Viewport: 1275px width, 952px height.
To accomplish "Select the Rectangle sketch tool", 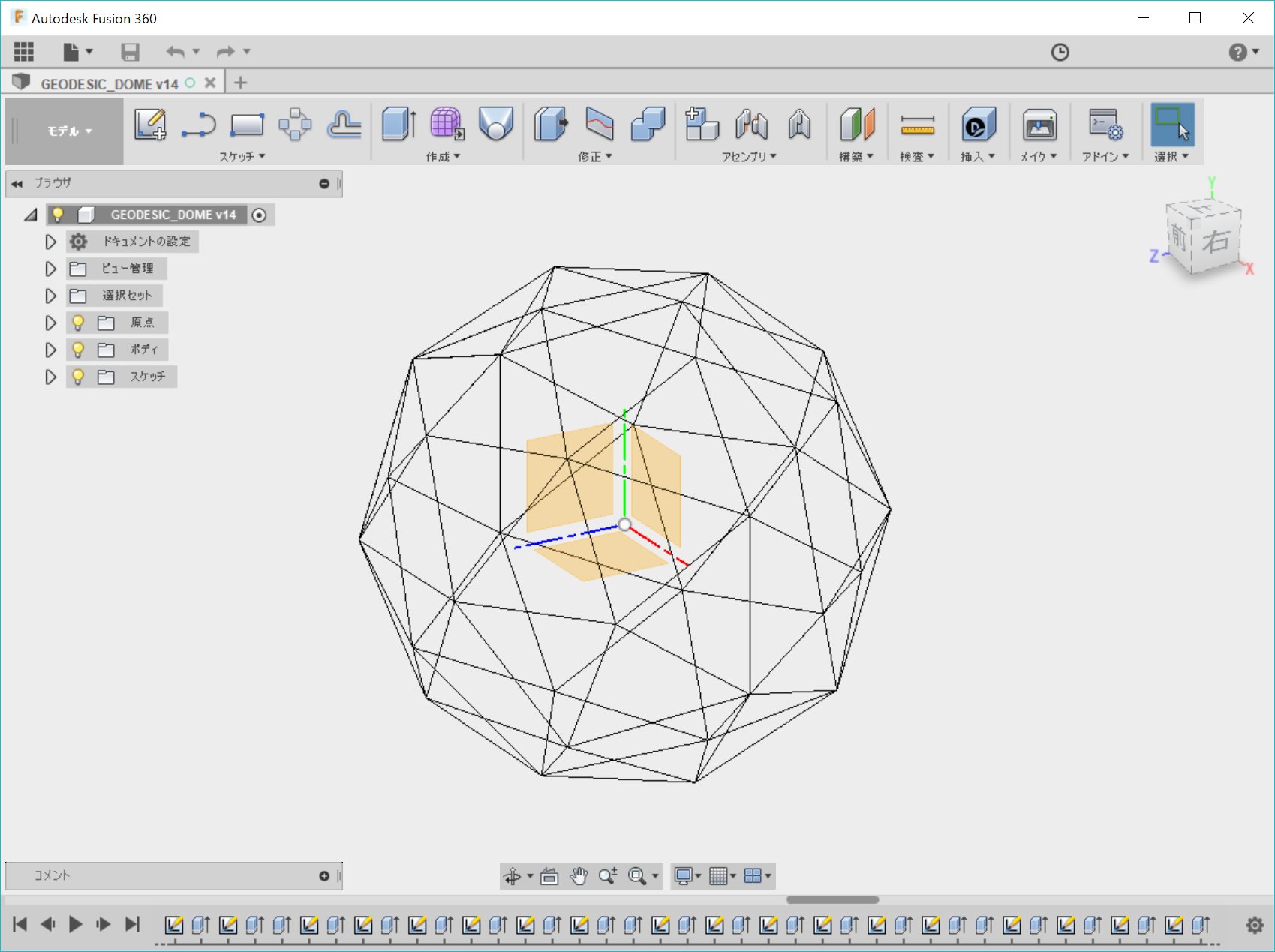I will [247, 125].
